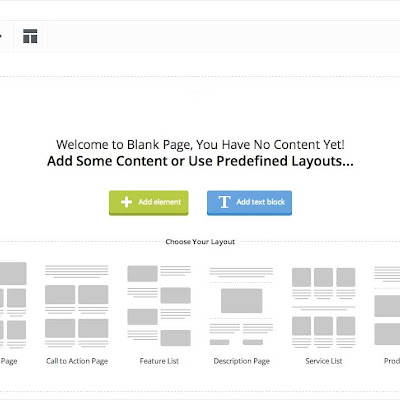The image size is (400, 400).
Task: Select the Call to Action Page layout thumbnail
Action: (77, 306)
